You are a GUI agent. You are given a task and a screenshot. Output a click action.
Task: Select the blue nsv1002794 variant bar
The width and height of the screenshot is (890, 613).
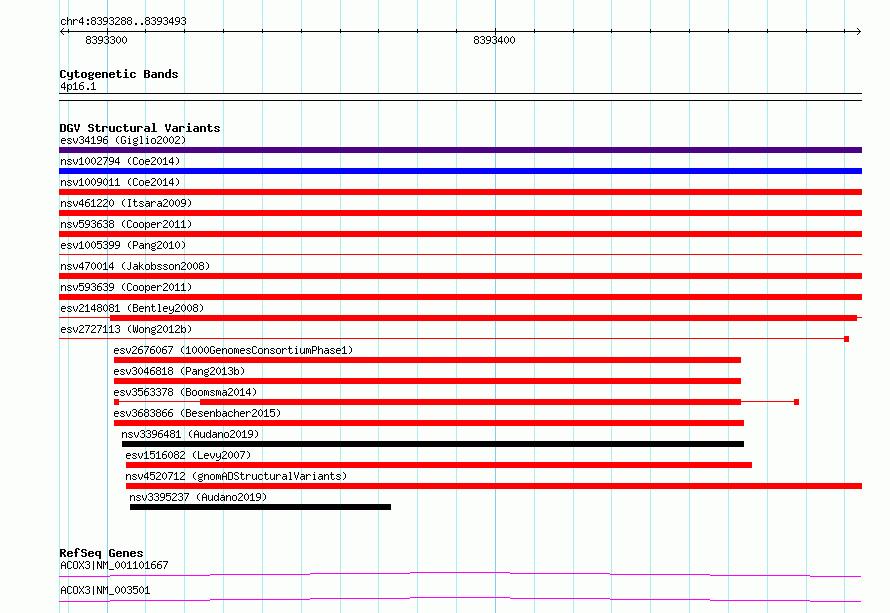click(x=460, y=171)
